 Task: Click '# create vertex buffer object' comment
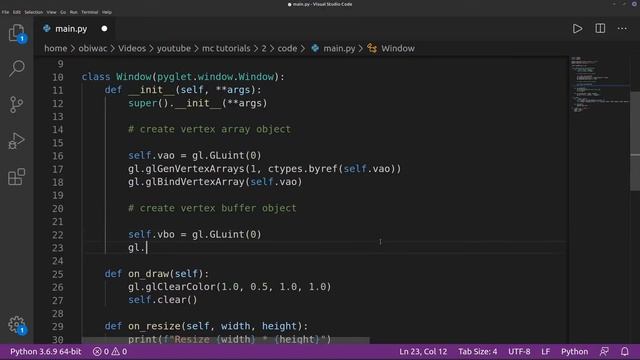[x=212, y=208]
